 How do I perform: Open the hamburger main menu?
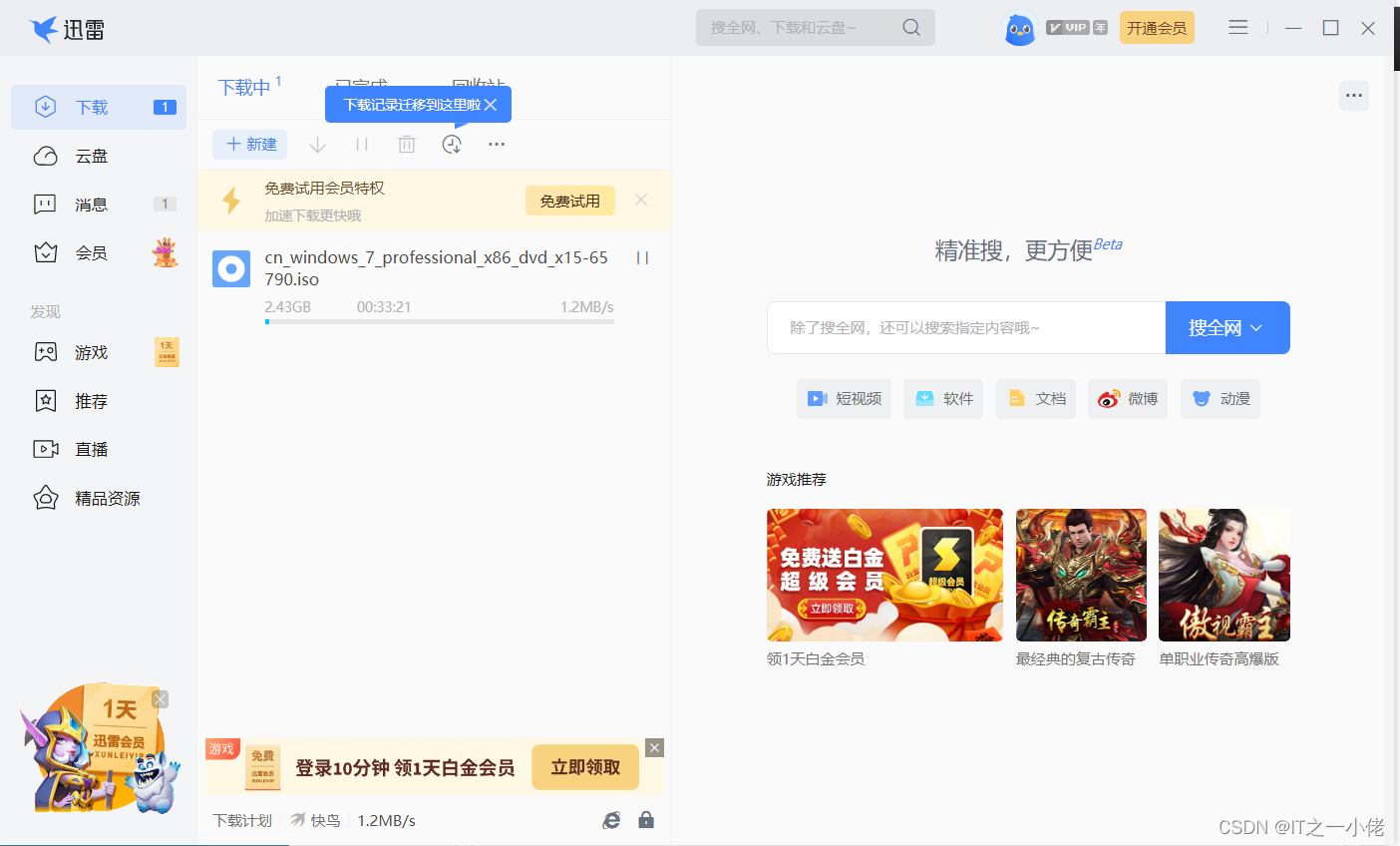click(1238, 28)
